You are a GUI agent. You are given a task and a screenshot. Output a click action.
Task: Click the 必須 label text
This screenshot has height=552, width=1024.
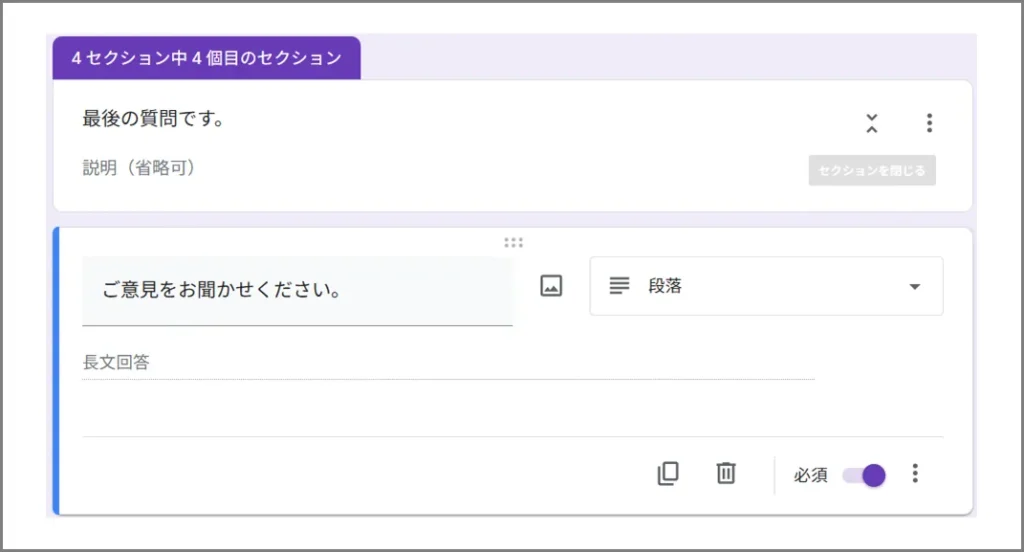(x=811, y=475)
